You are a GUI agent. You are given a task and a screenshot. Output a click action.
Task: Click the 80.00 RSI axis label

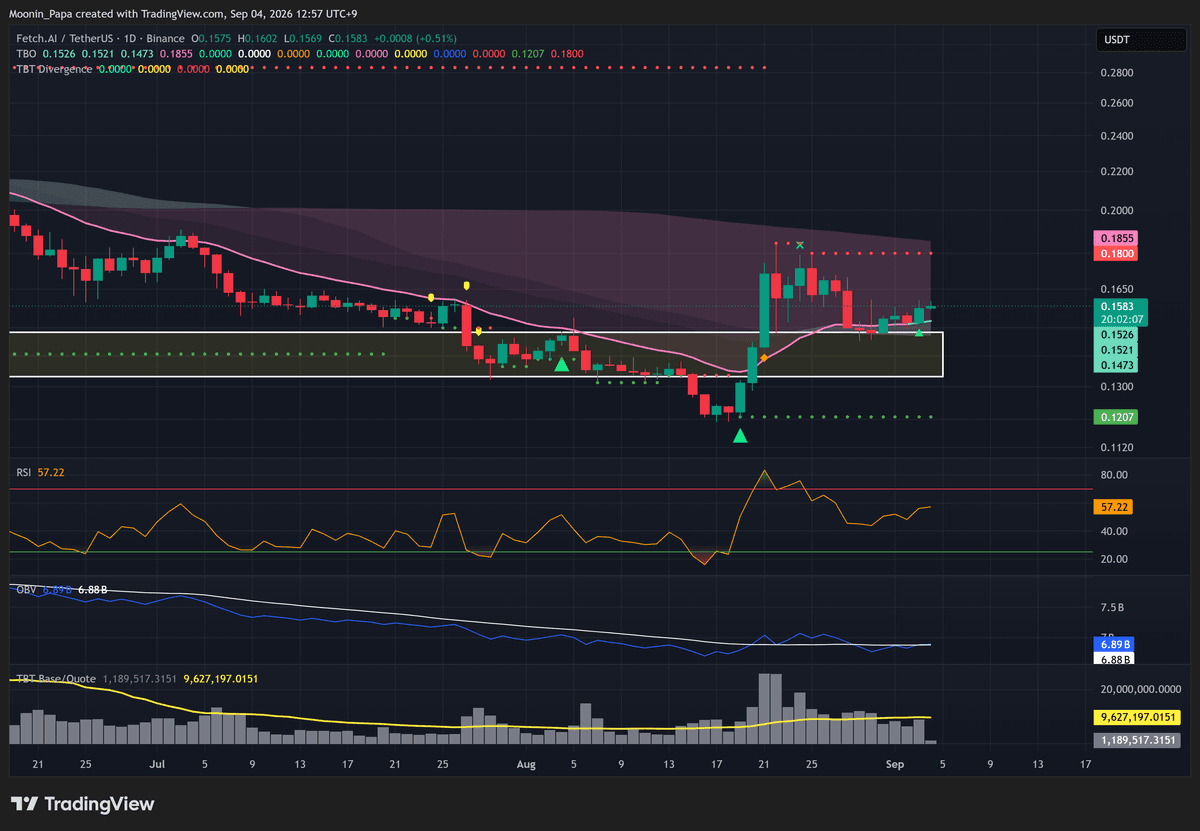click(x=1114, y=475)
